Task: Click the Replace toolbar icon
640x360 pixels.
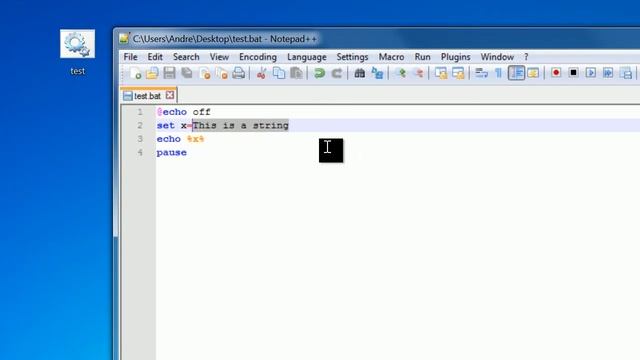Action: (x=377, y=73)
